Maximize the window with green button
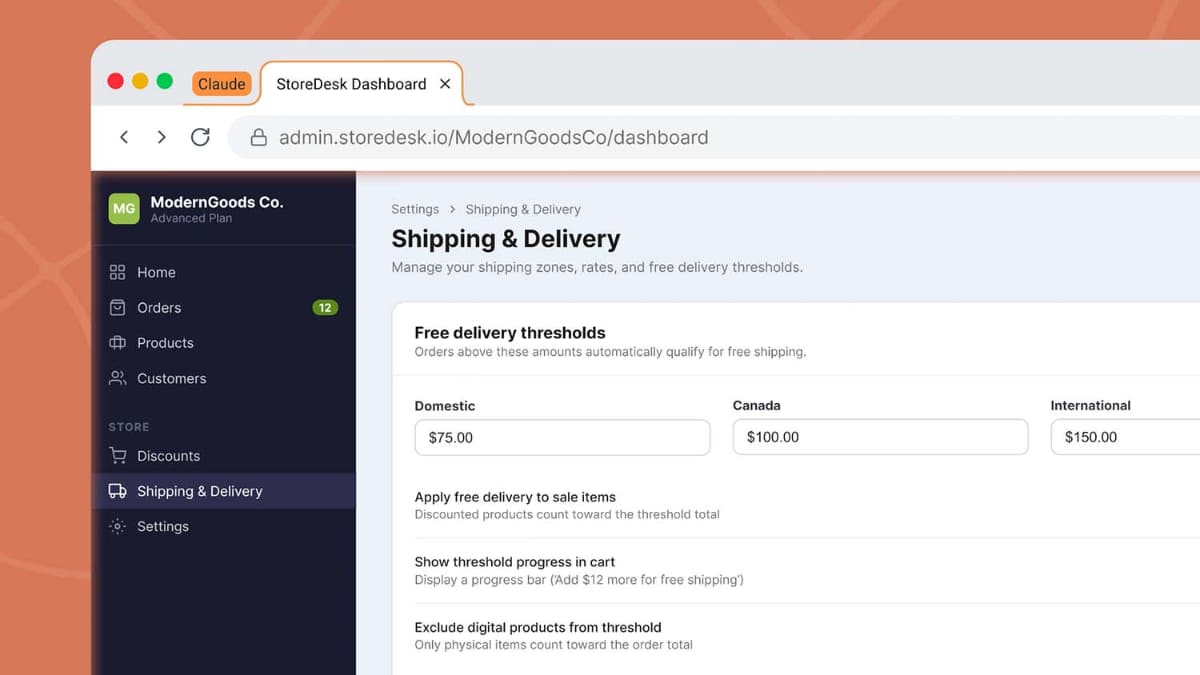 coord(165,82)
